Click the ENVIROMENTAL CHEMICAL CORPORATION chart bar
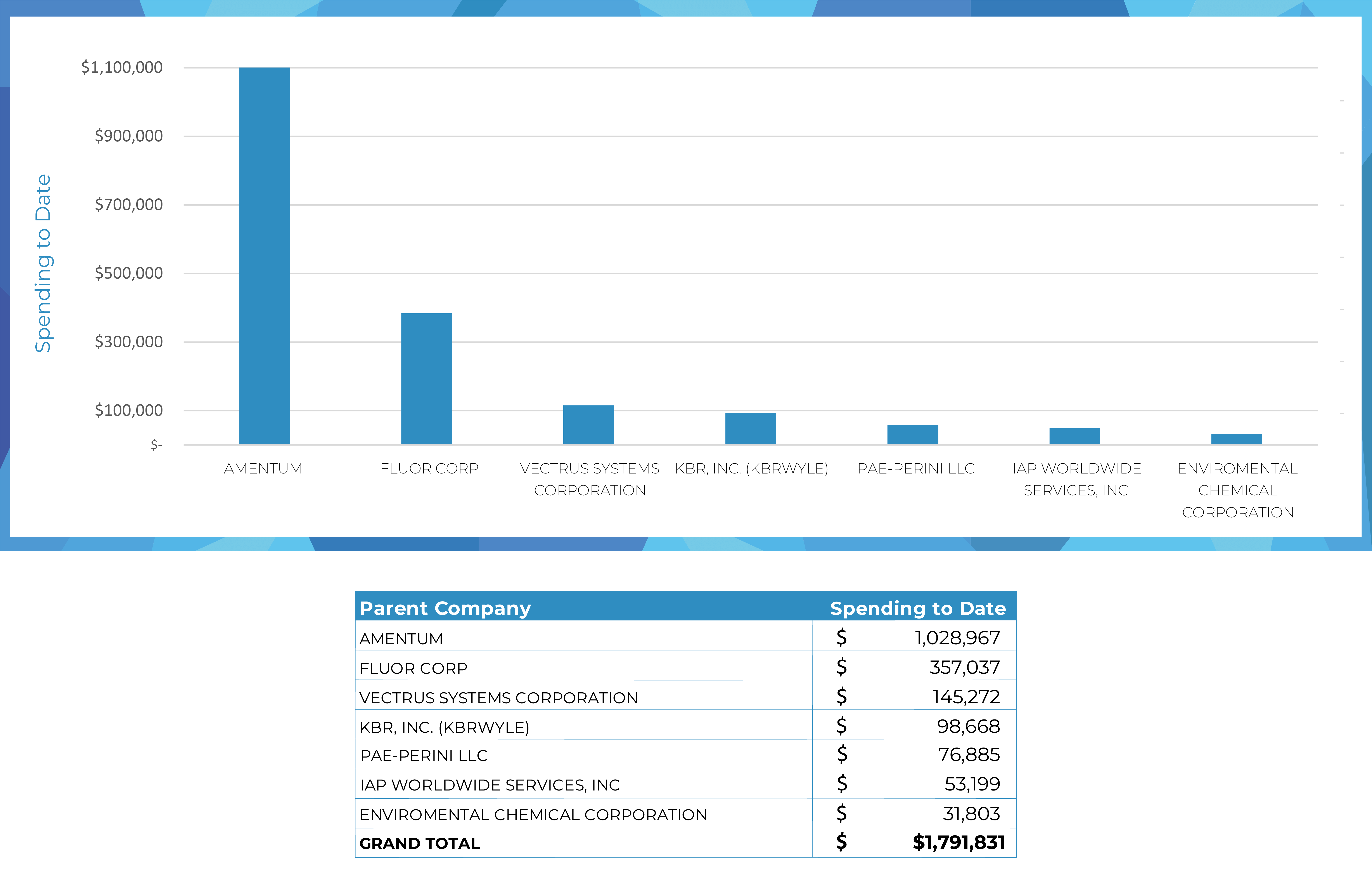 1237,439
